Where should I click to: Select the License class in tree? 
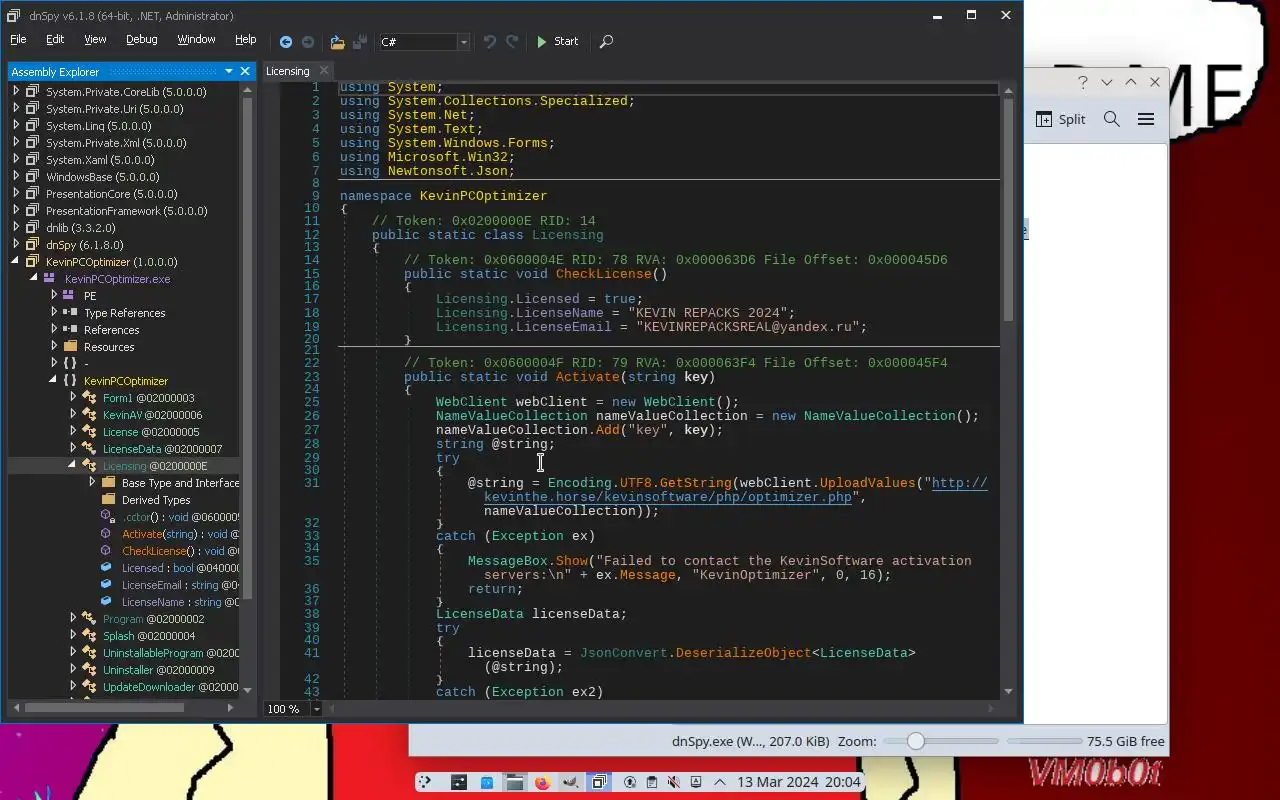click(x=151, y=432)
